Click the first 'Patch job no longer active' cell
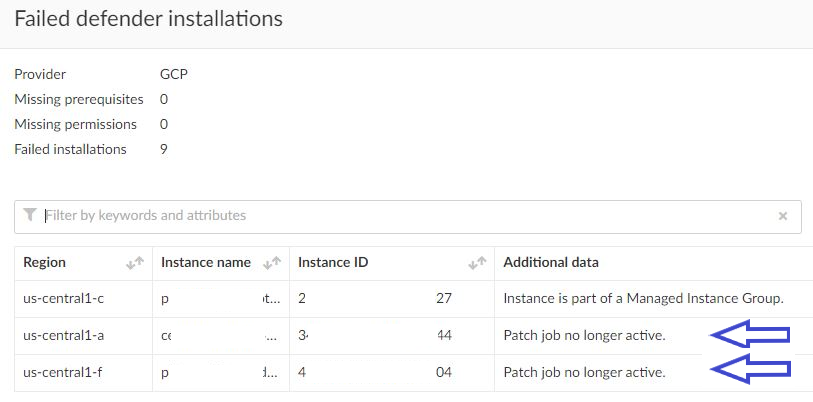813x402 pixels. click(584, 335)
